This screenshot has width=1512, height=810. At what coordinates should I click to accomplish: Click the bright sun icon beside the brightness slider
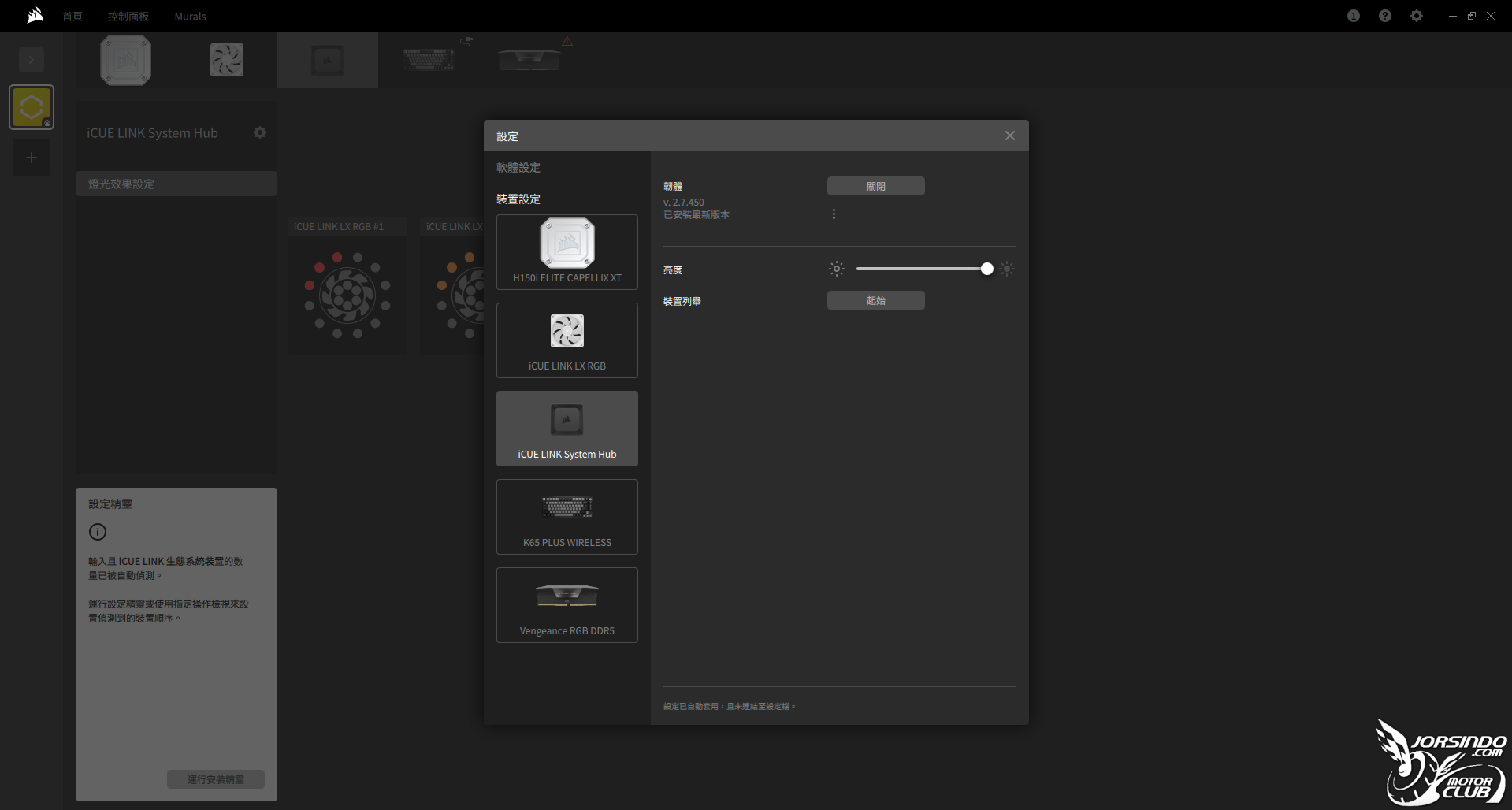pos(1007,269)
